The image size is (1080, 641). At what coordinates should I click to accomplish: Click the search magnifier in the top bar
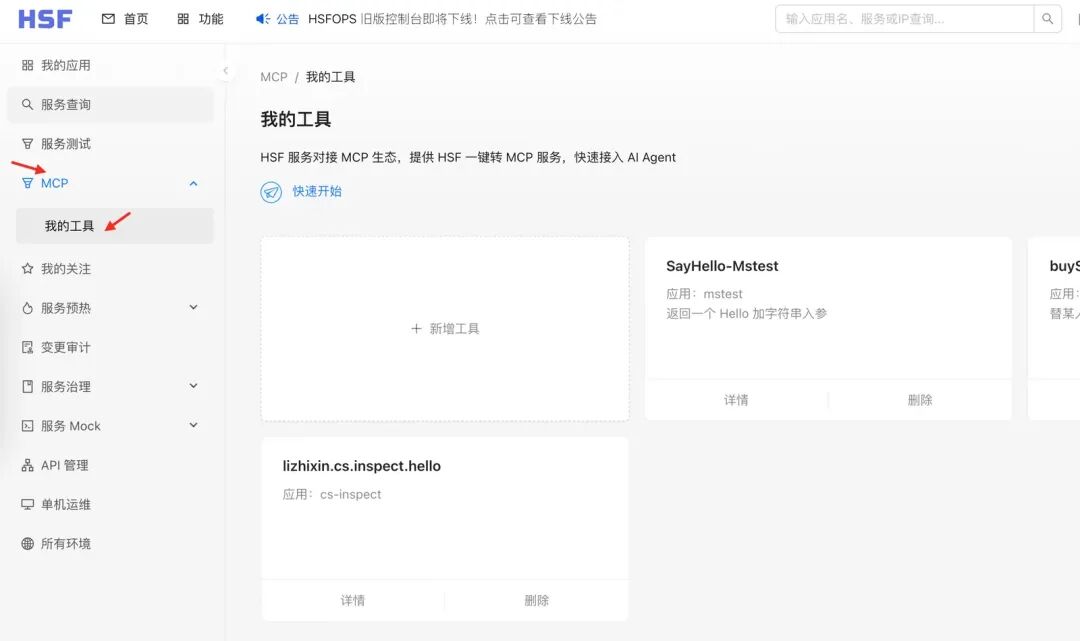click(1046, 18)
